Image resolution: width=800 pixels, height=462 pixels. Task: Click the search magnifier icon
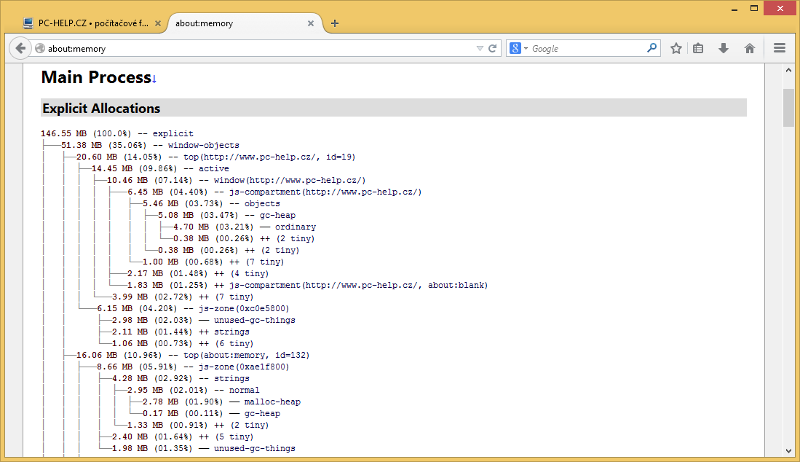pyautogui.click(x=652, y=48)
